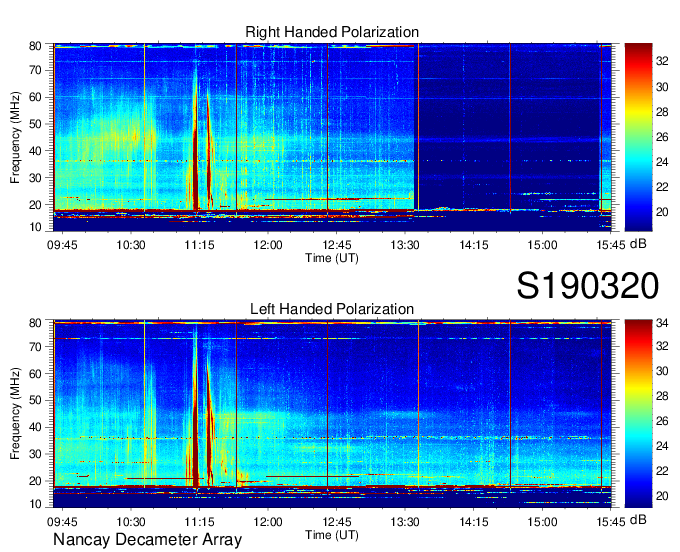Image resolution: width=680 pixels, height=552 pixels.
Task: Click the "dB" unit beside Right Handed colorbar
Action: (638, 244)
